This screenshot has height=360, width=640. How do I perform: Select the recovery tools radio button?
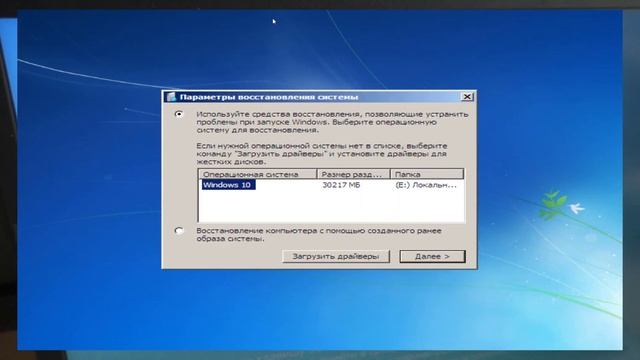pos(179,114)
